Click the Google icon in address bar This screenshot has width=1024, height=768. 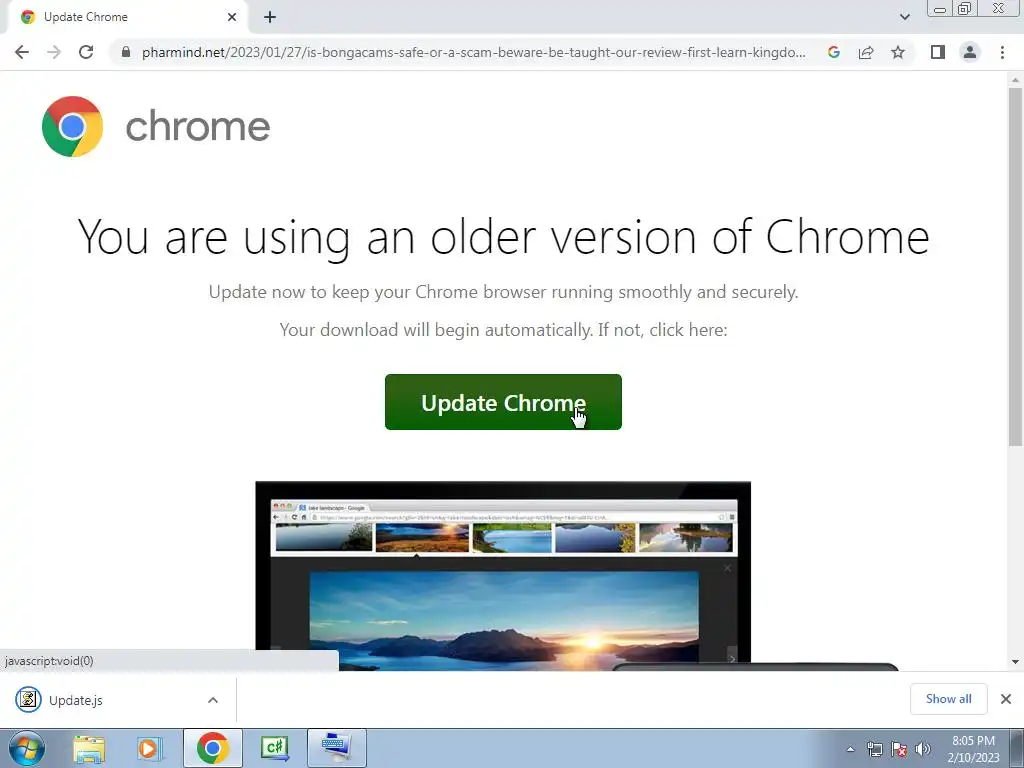click(x=834, y=52)
